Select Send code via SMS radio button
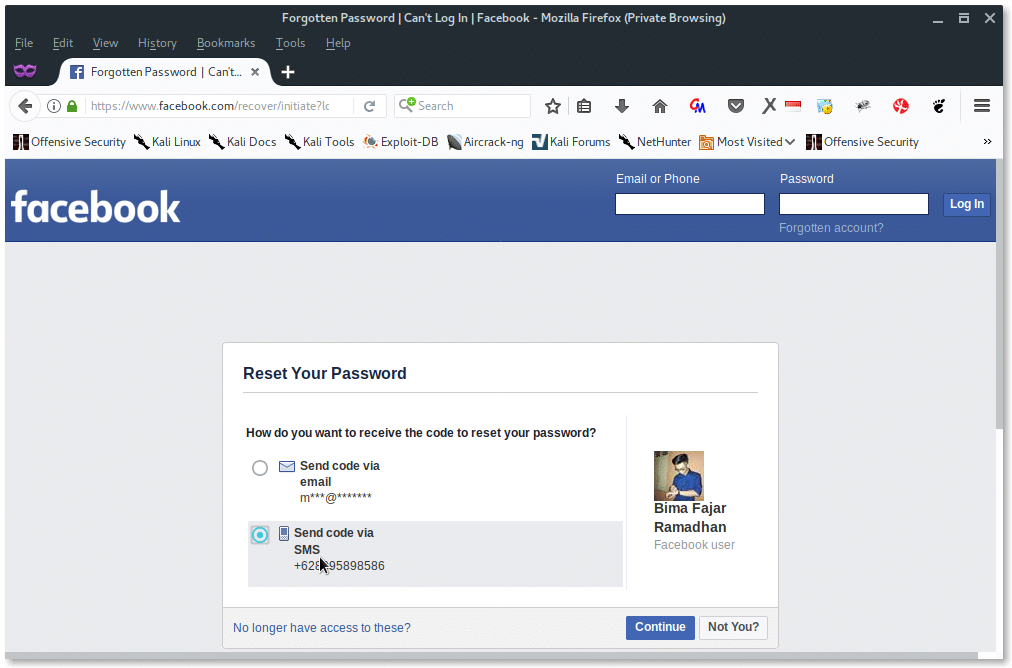Screen dimensions: 1012x668 click(260, 535)
